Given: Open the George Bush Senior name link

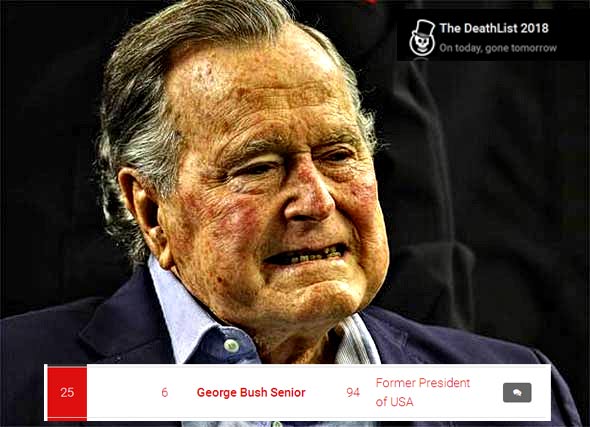Looking at the screenshot, I should 251,392.
